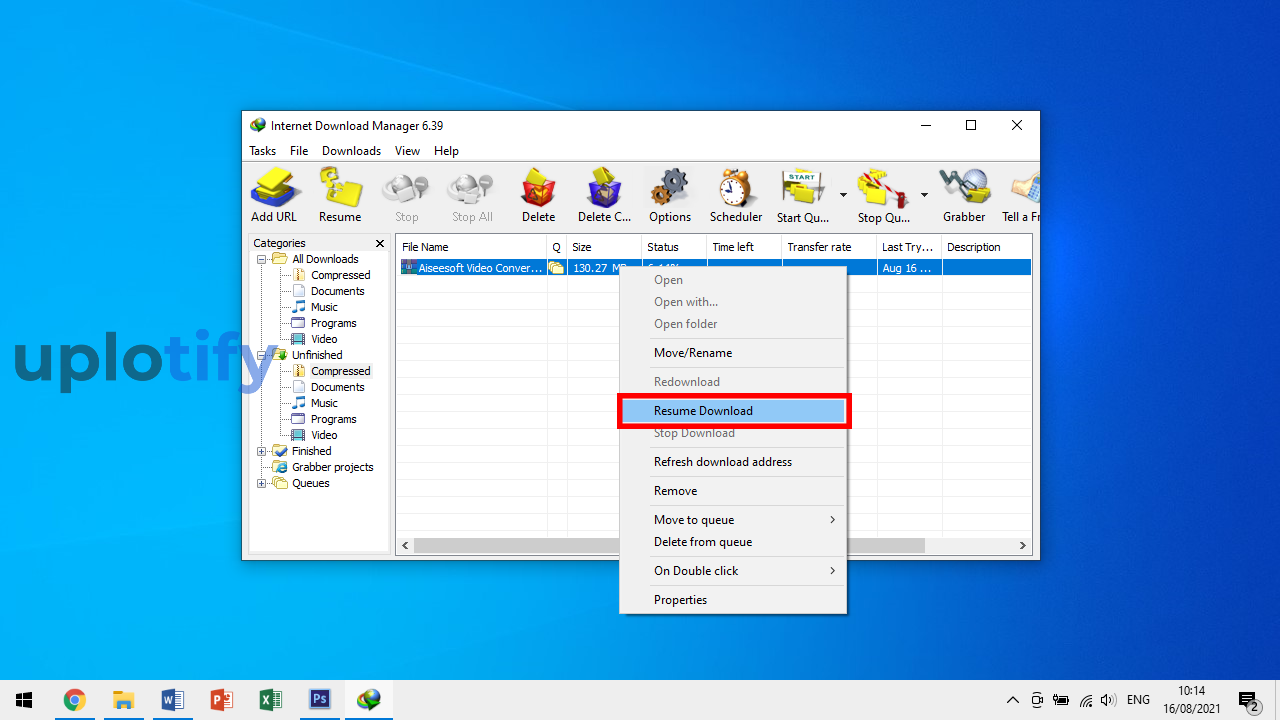Viewport: 1280px width, 720px height.
Task: Open the Help menu
Action: [x=446, y=151]
